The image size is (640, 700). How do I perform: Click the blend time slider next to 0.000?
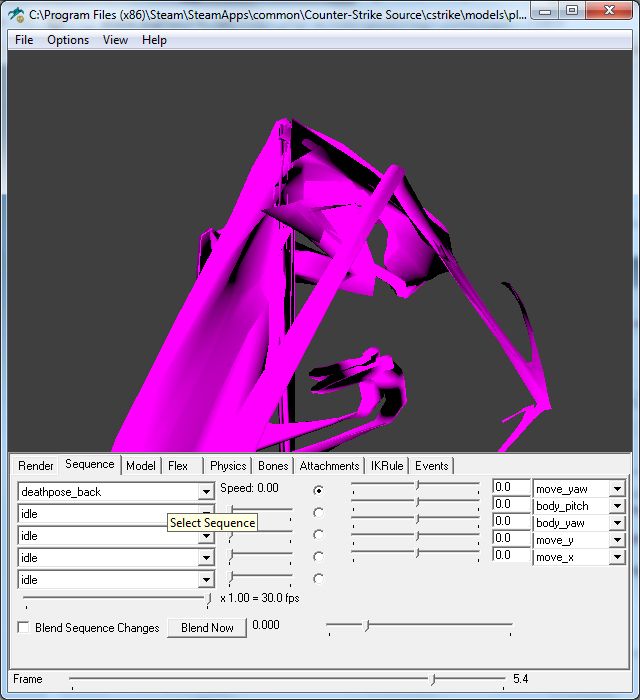[420, 627]
